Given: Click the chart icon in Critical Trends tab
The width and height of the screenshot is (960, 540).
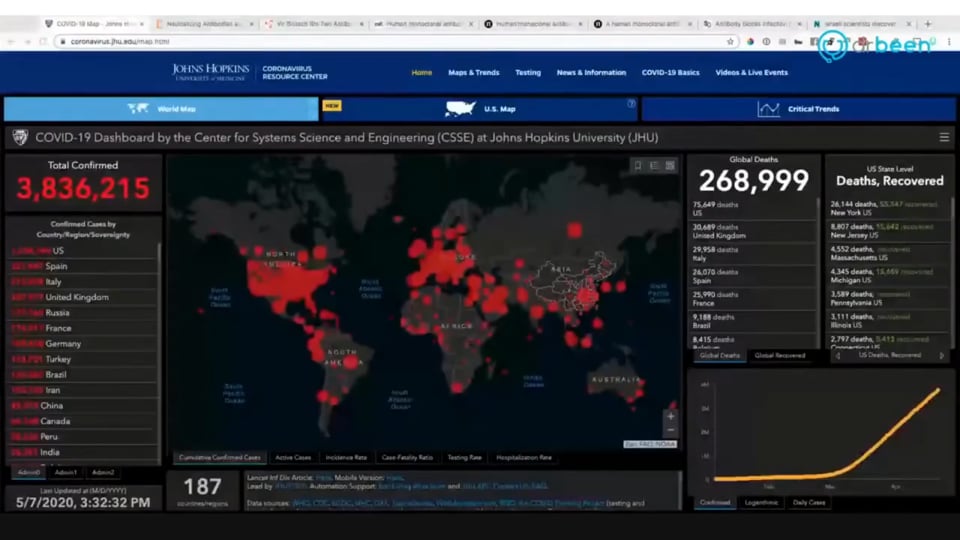Looking at the screenshot, I should [768, 109].
